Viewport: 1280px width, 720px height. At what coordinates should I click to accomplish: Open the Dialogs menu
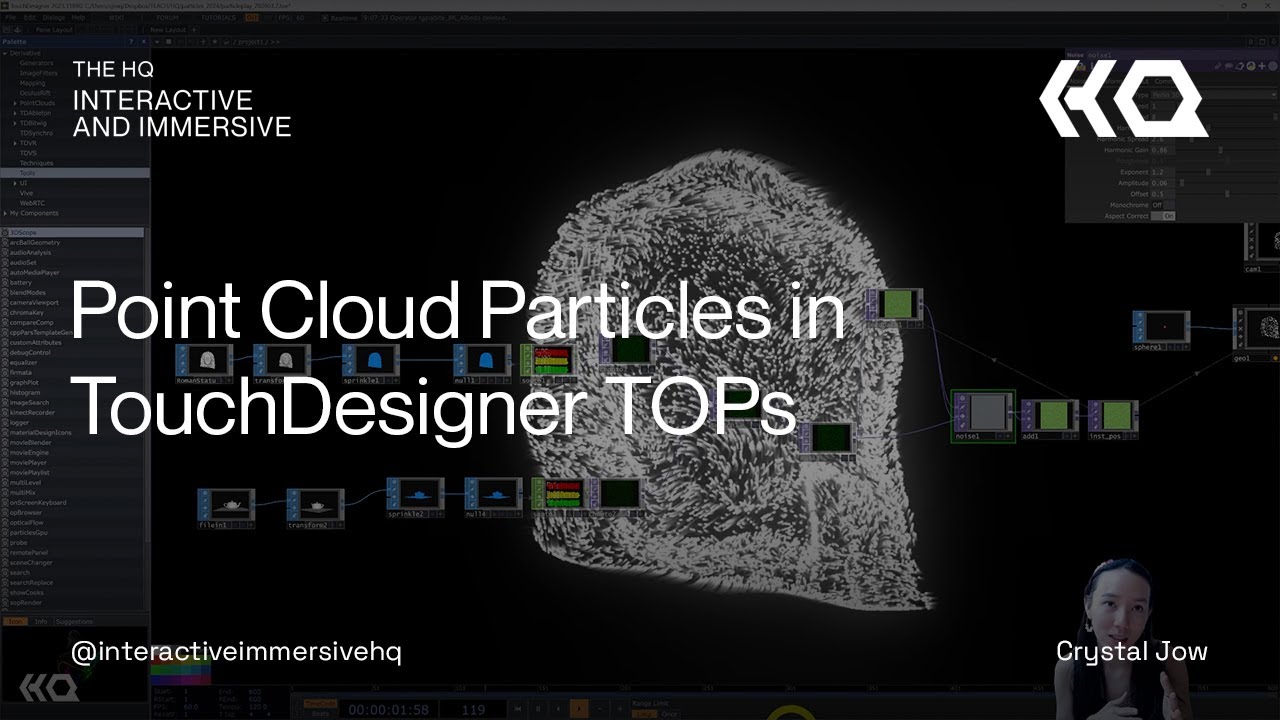(x=54, y=18)
